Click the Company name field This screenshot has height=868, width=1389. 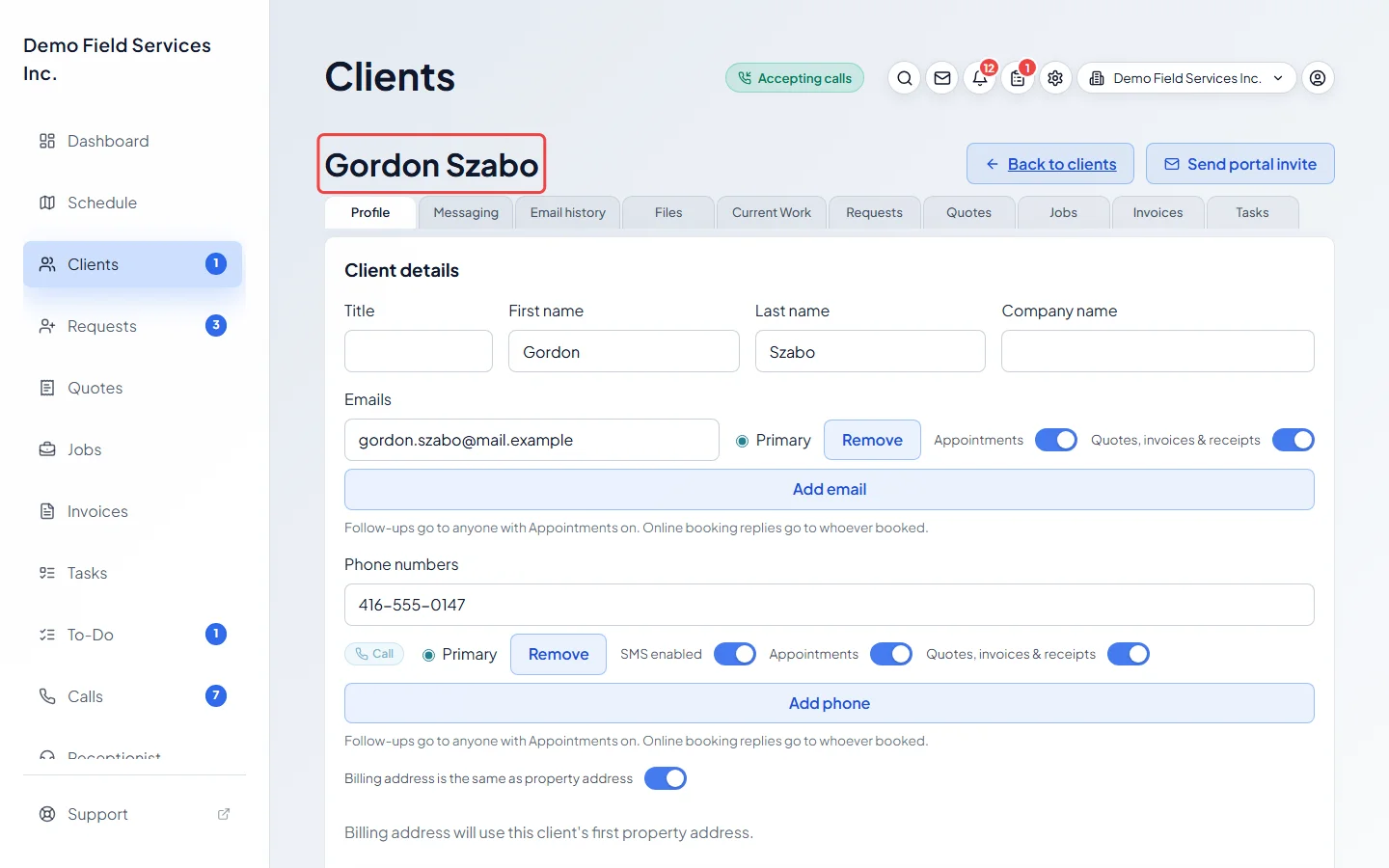pos(1157,351)
